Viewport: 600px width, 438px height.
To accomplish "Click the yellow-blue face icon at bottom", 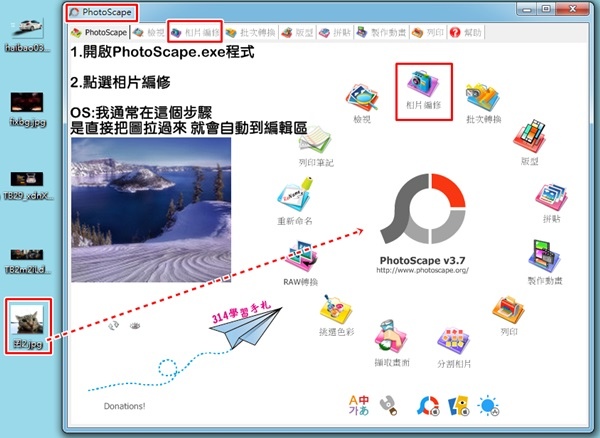I will tap(458, 405).
